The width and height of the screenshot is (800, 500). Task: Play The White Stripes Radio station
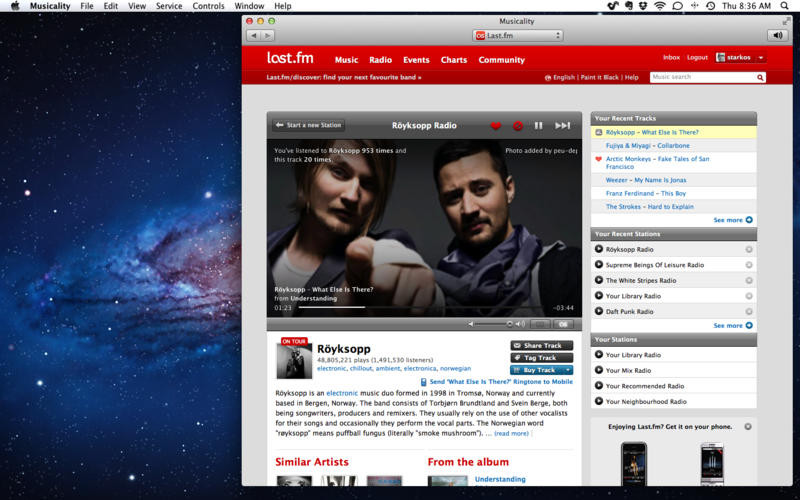coord(599,280)
